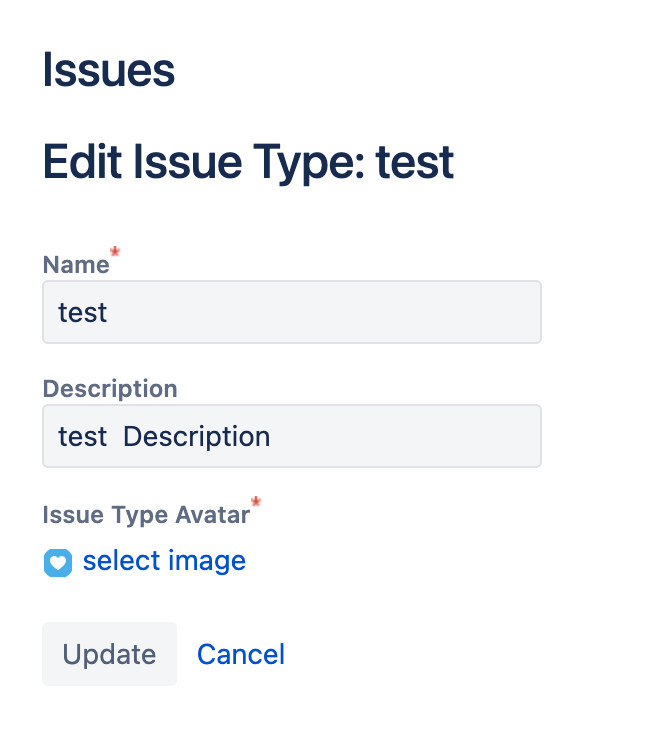The width and height of the screenshot is (666, 754).
Task: Click the Issues page heading
Action: pos(109,71)
